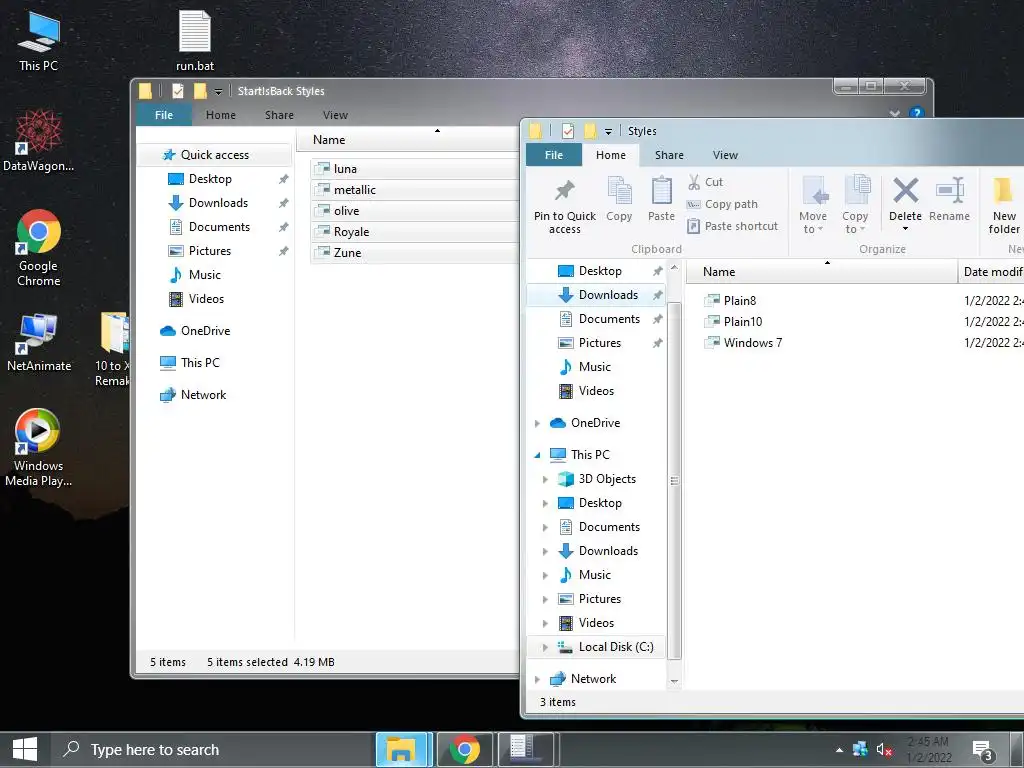Screen dimensions: 1024x768
Task: Click taskbar search box
Action: (x=213, y=750)
